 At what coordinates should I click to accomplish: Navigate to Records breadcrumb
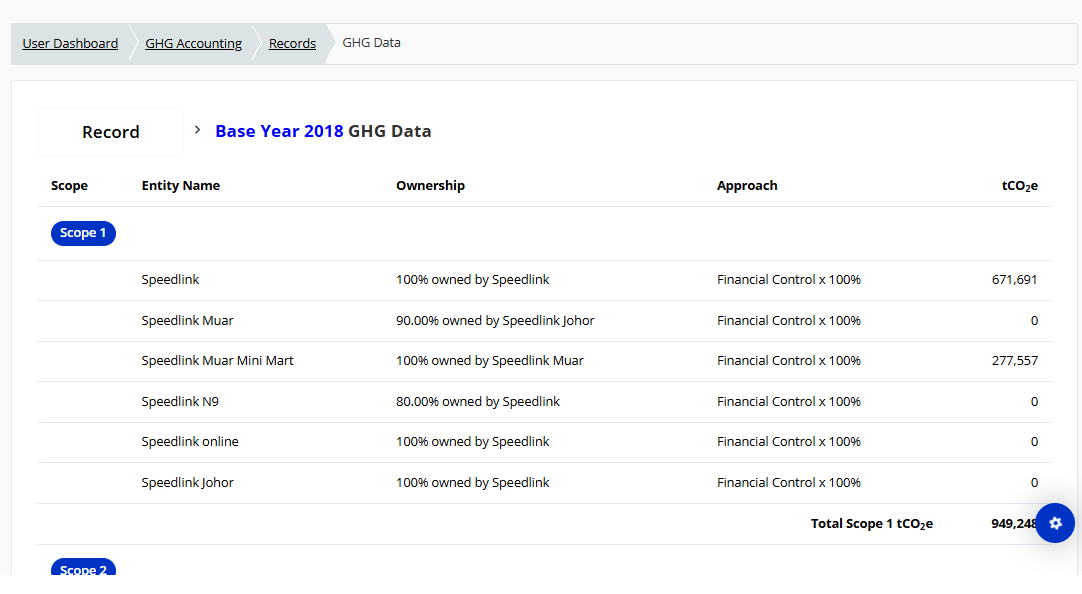click(292, 44)
